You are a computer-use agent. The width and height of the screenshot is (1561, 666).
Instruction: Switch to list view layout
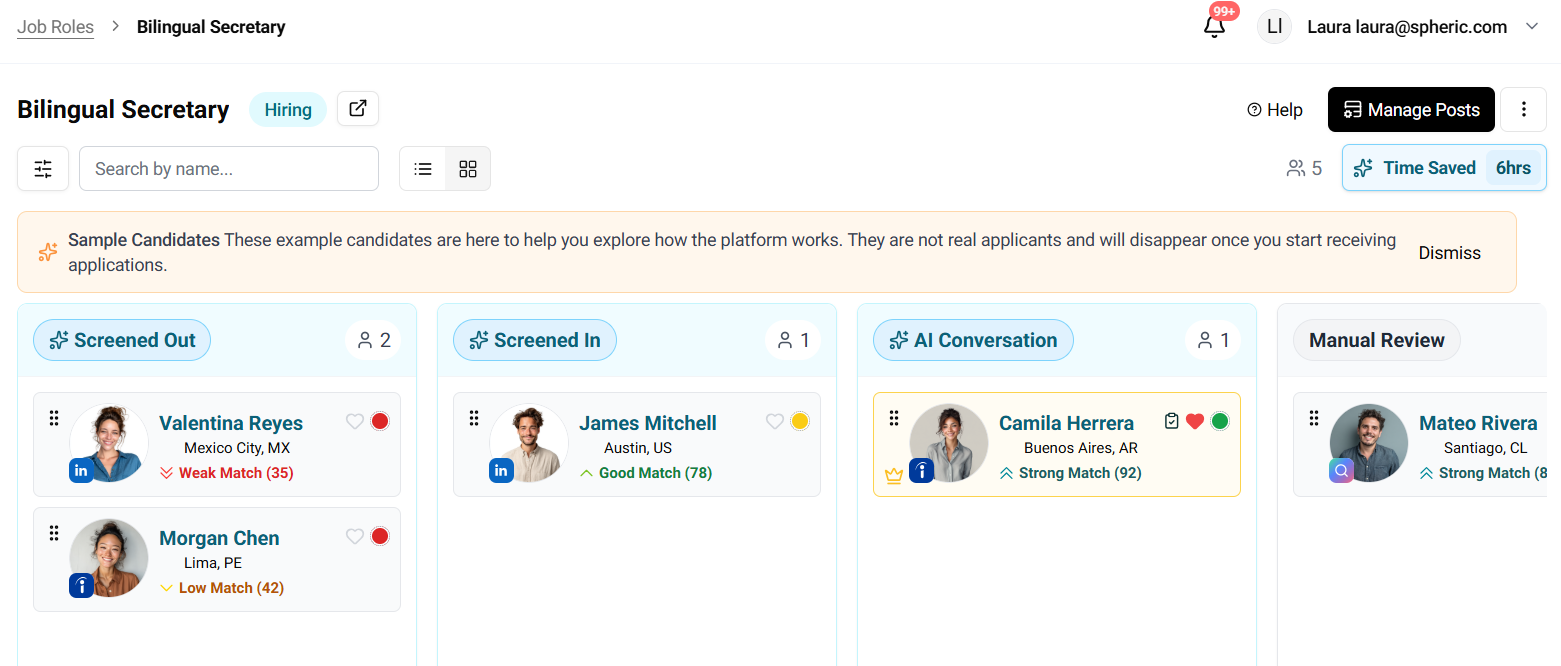click(x=423, y=169)
